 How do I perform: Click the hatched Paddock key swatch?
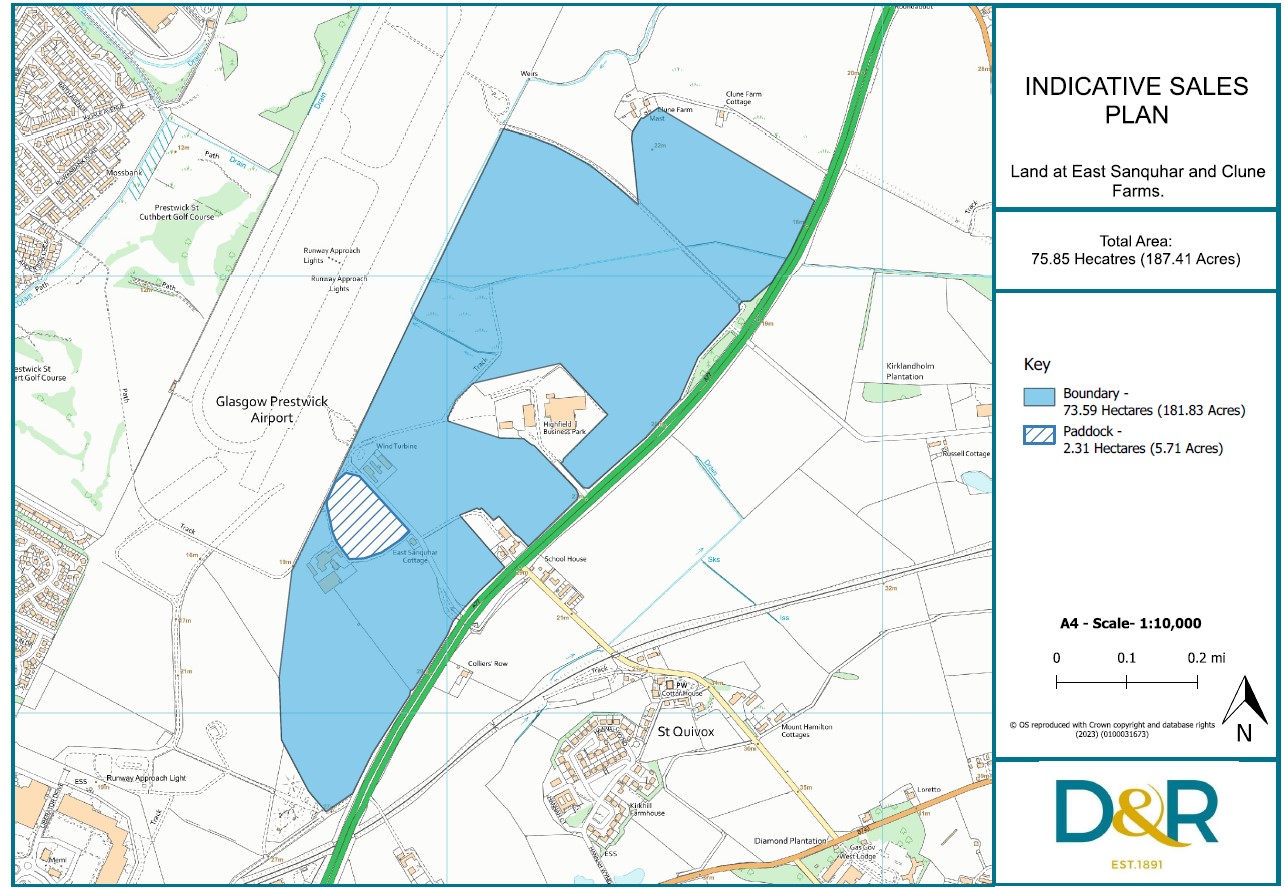(1039, 437)
